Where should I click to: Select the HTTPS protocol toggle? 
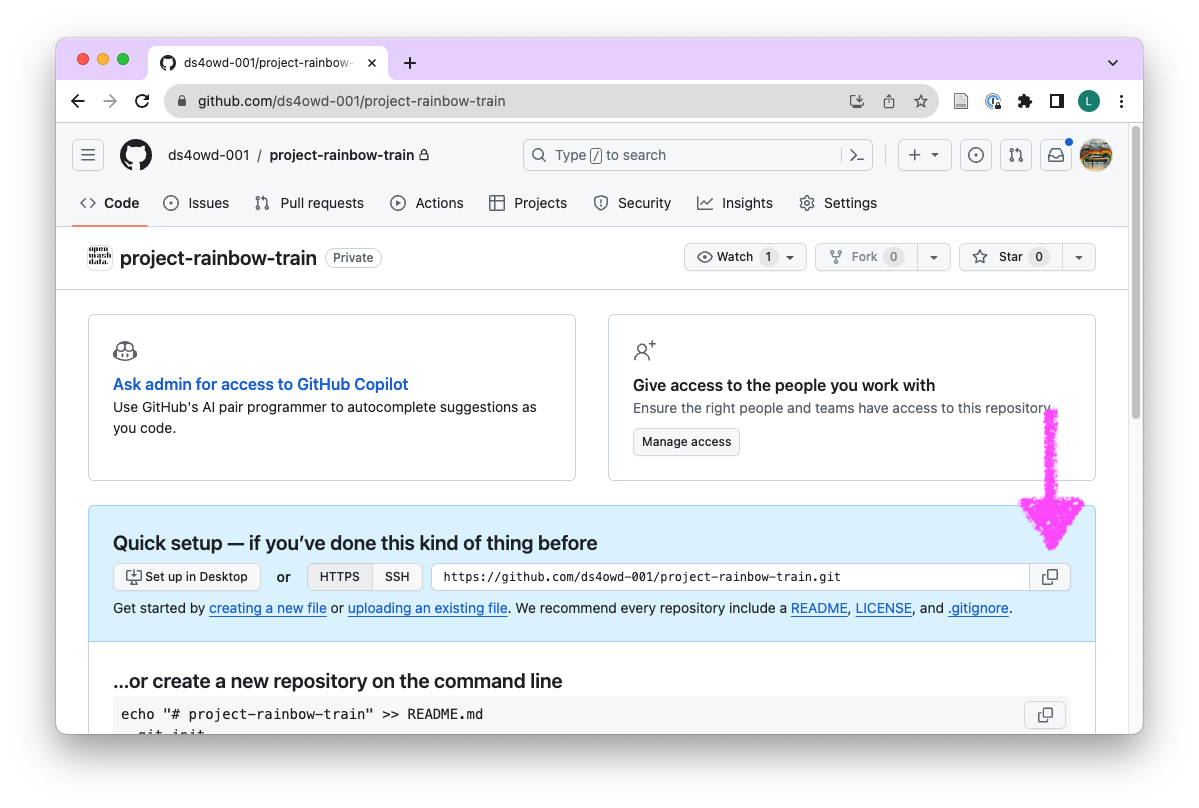pos(339,577)
